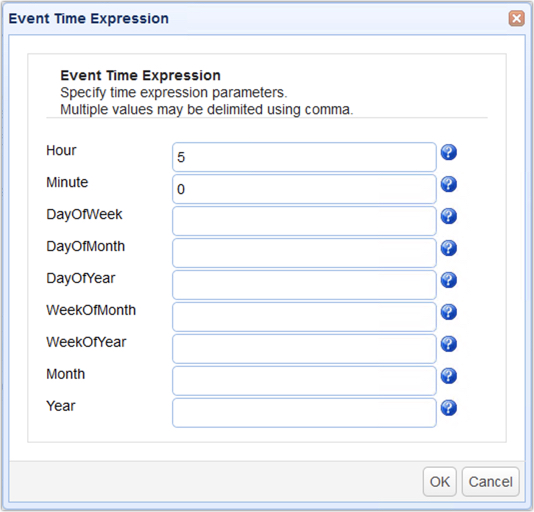Click the WeekOfMonth input box
This screenshot has height=512, width=534.
304,317
